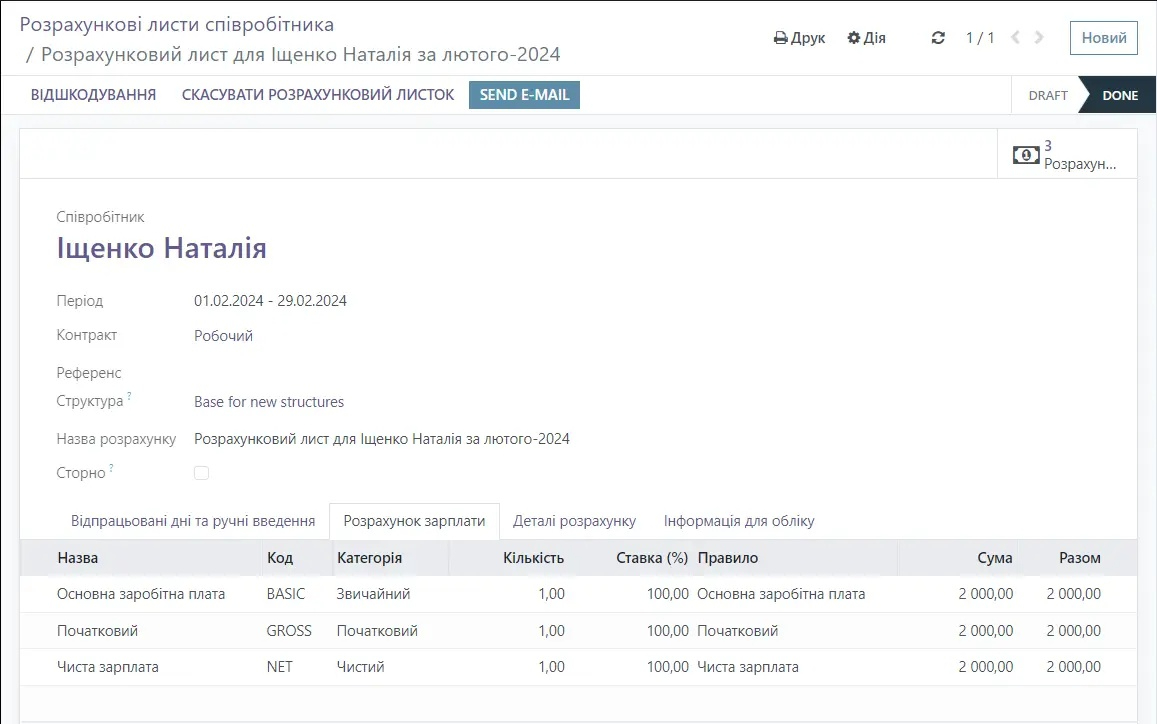
Task: Click the Назва розрахунку field value
Action: 381,438
